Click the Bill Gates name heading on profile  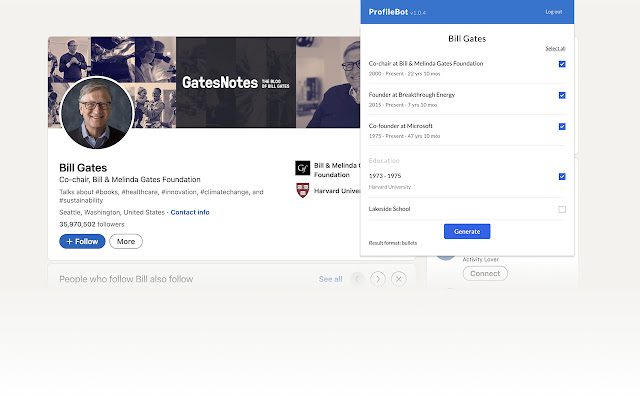(x=83, y=168)
